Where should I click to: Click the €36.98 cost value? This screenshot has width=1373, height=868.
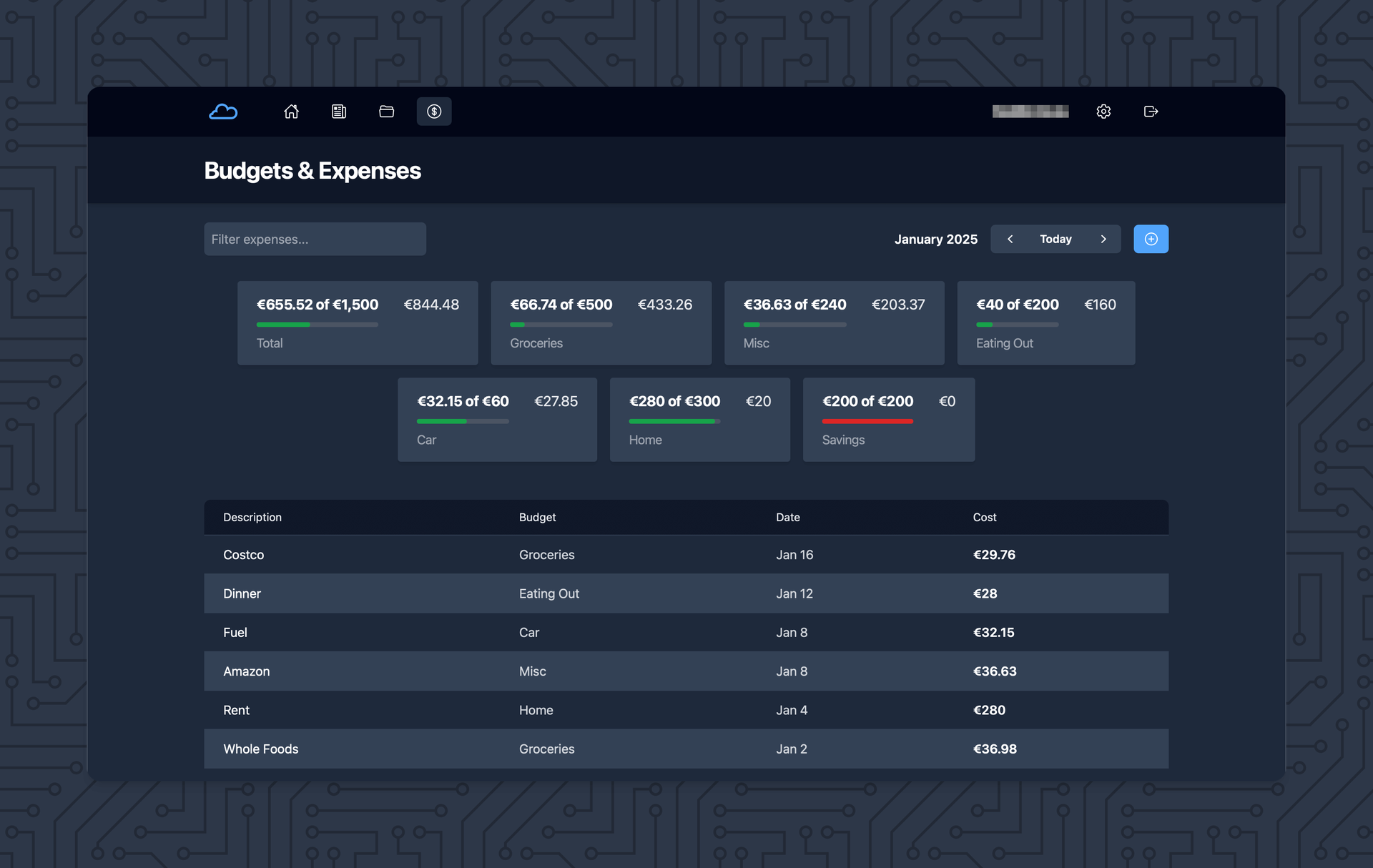pyautogui.click(x=995, y=749)
